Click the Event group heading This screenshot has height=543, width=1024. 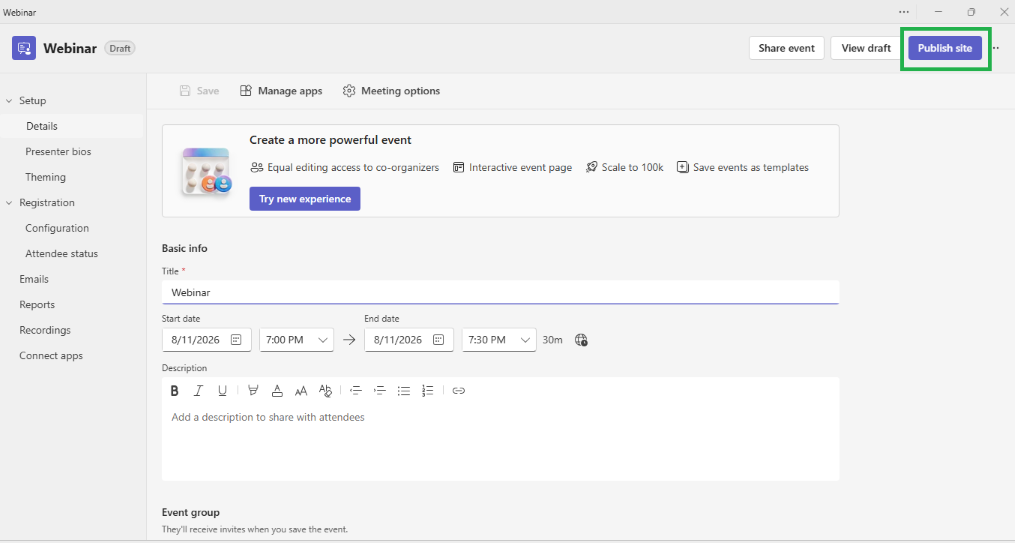(191, 512)
